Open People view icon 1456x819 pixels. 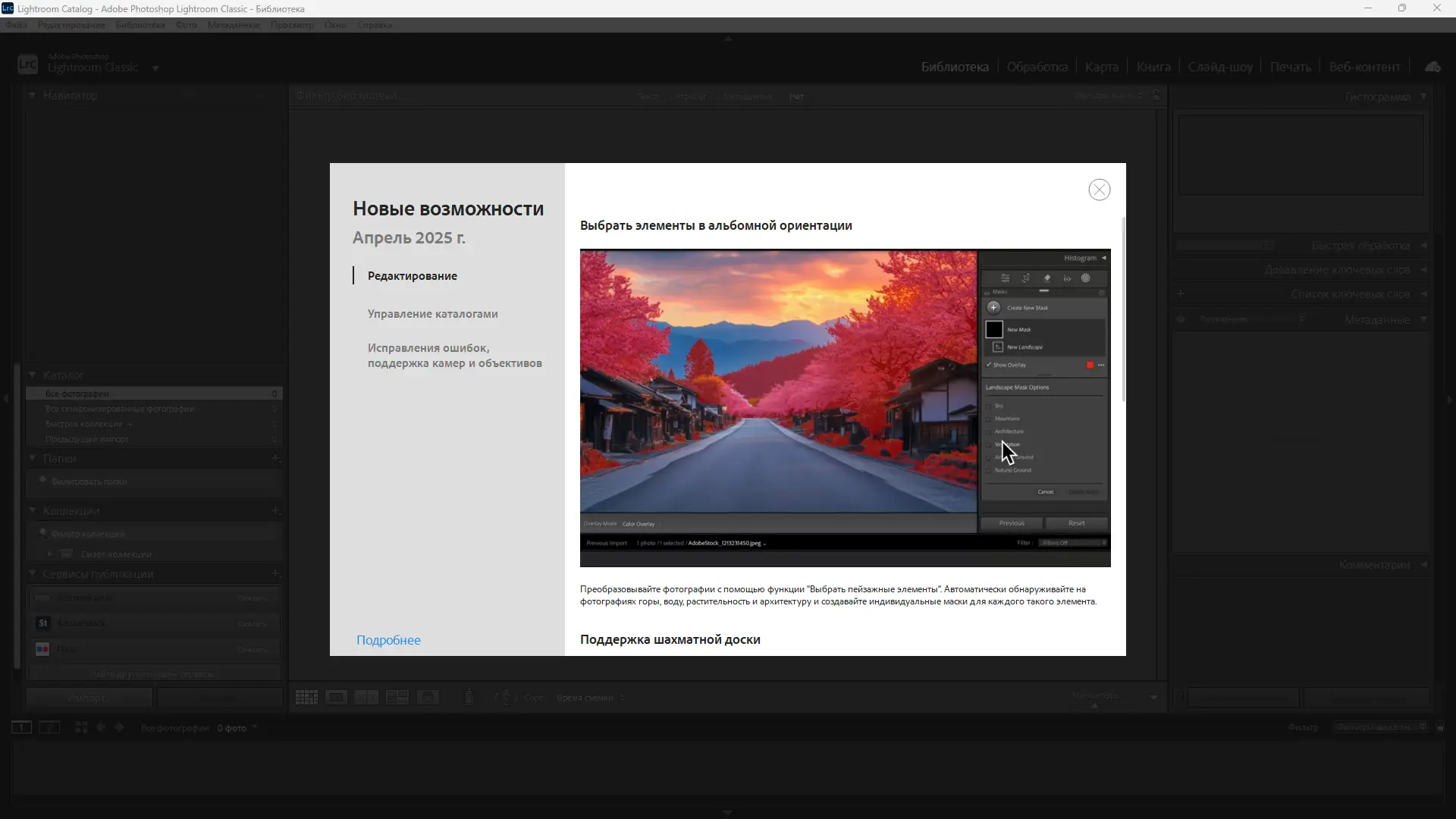428,697
